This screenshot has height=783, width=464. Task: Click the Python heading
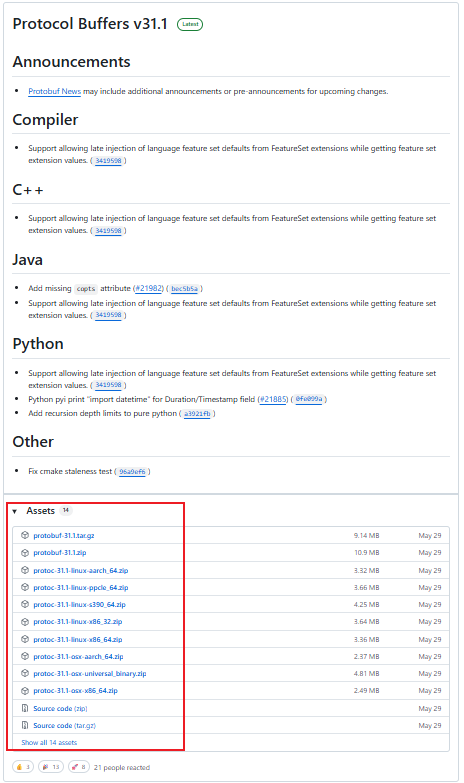(38, 344)
